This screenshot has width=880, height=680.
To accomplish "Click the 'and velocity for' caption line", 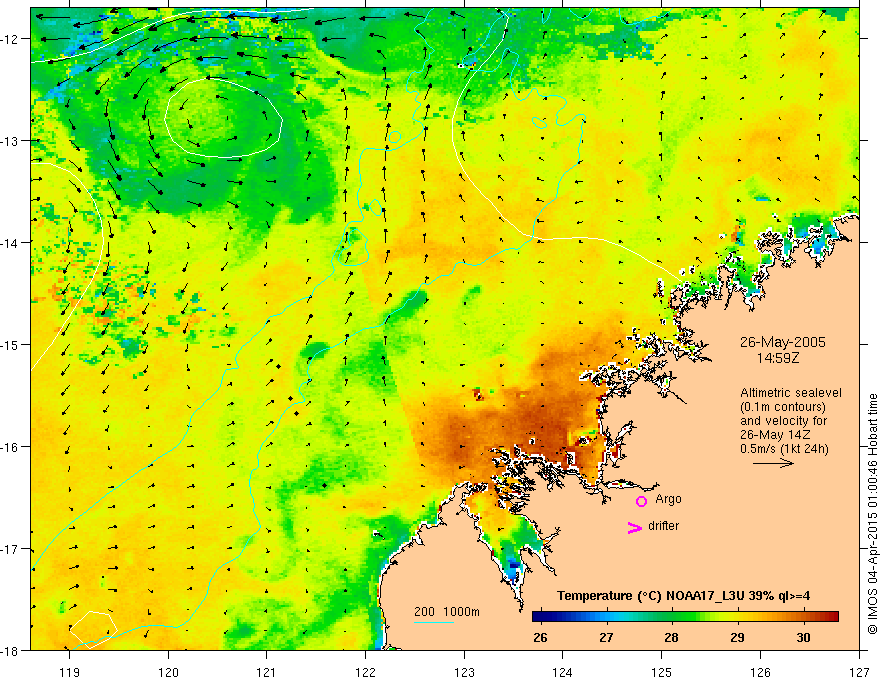I will point(783,421).
